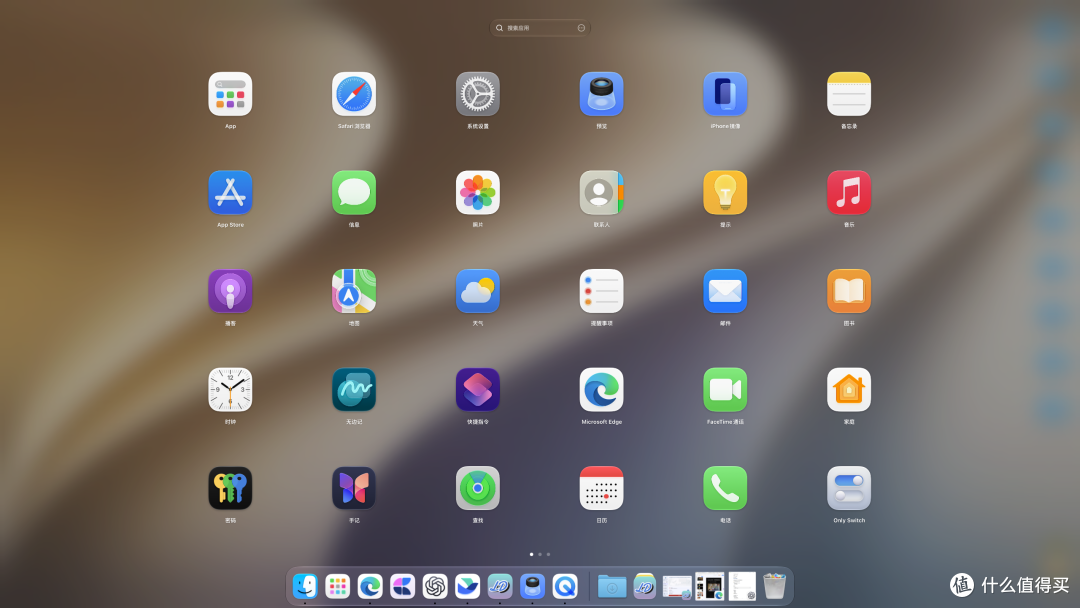
Task: Open System Settings gear icon
Action: click(x=477, y=94)
